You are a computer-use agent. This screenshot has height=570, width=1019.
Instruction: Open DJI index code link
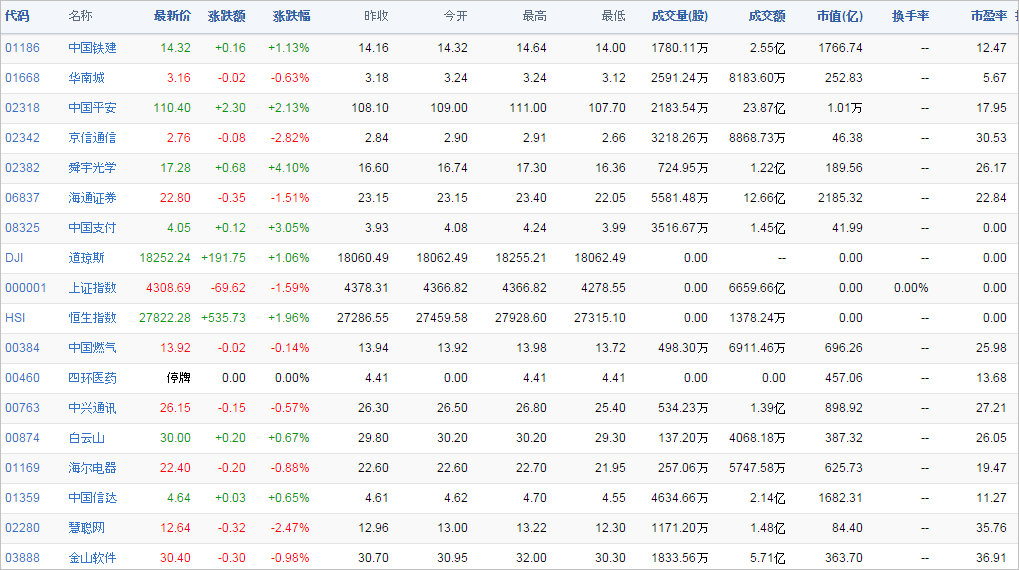click(x=14, y=258)
